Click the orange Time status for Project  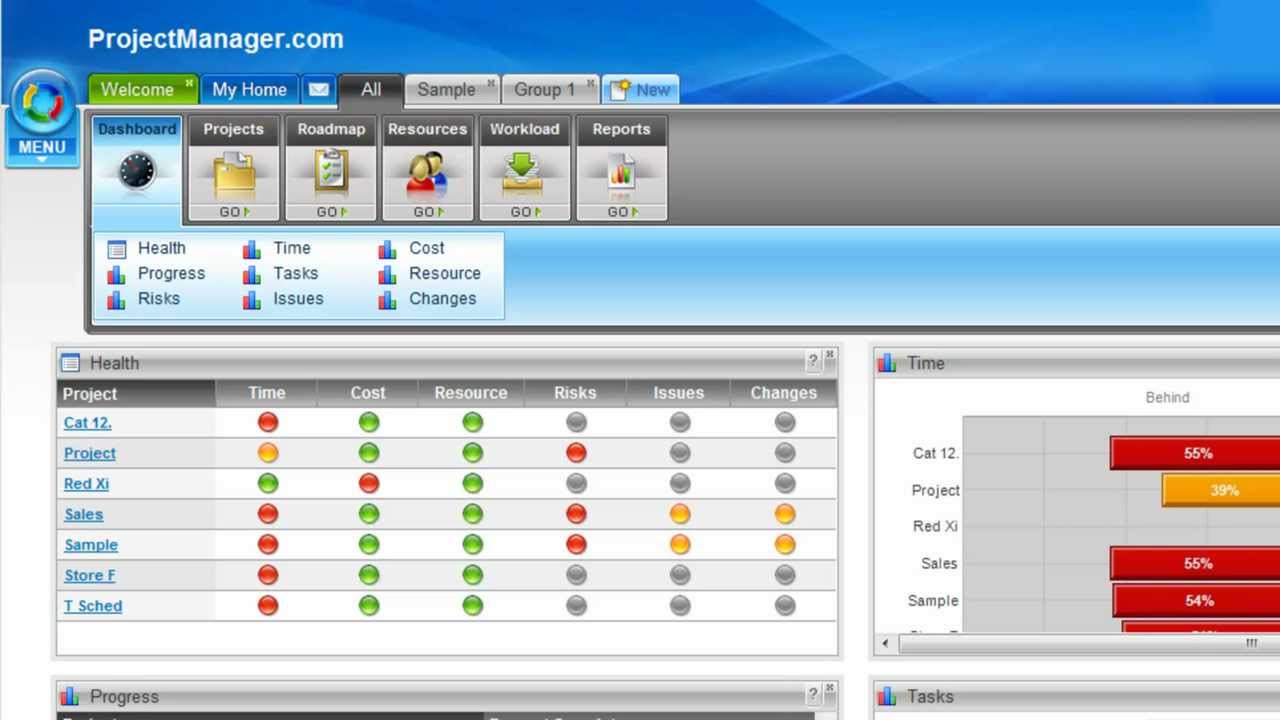(x=267, y=453)
